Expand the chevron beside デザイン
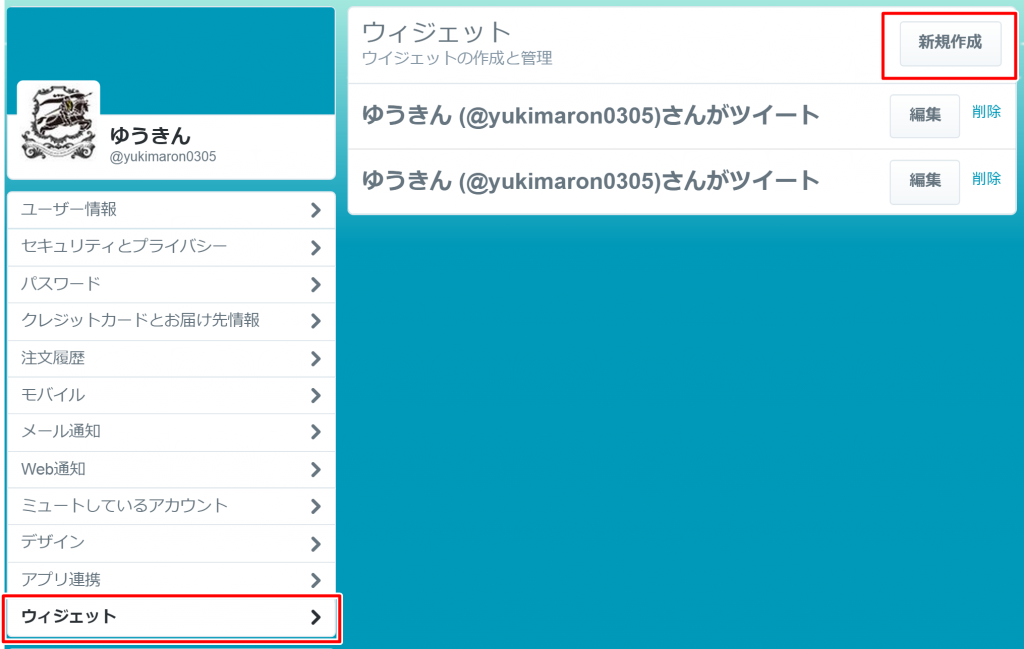This screenshot has height=649, width=1024. (x=318, y=543)
